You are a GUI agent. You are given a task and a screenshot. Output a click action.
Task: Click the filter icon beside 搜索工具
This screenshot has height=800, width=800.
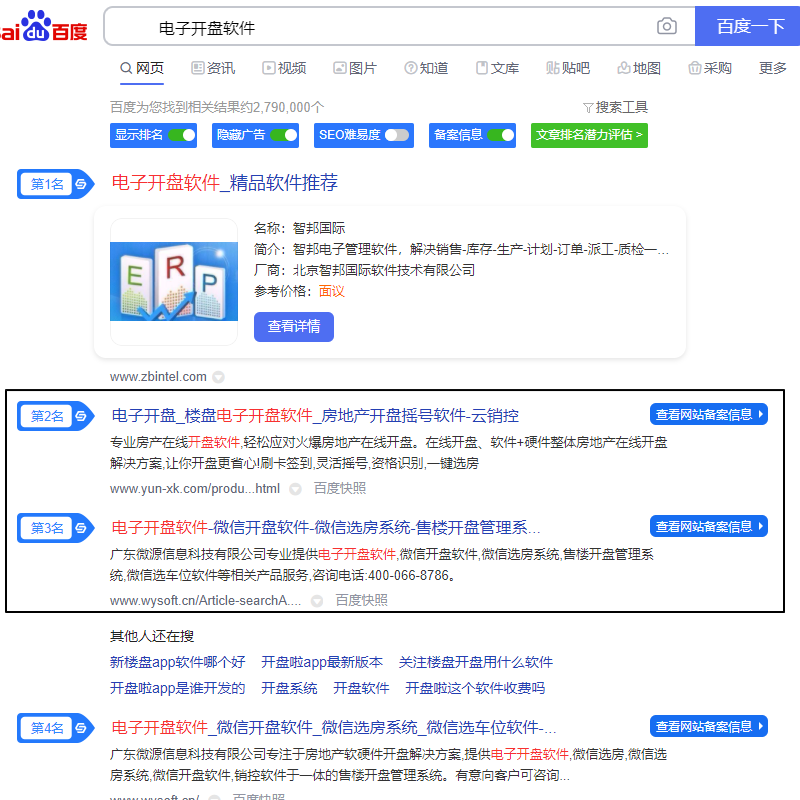coord(588,108)
